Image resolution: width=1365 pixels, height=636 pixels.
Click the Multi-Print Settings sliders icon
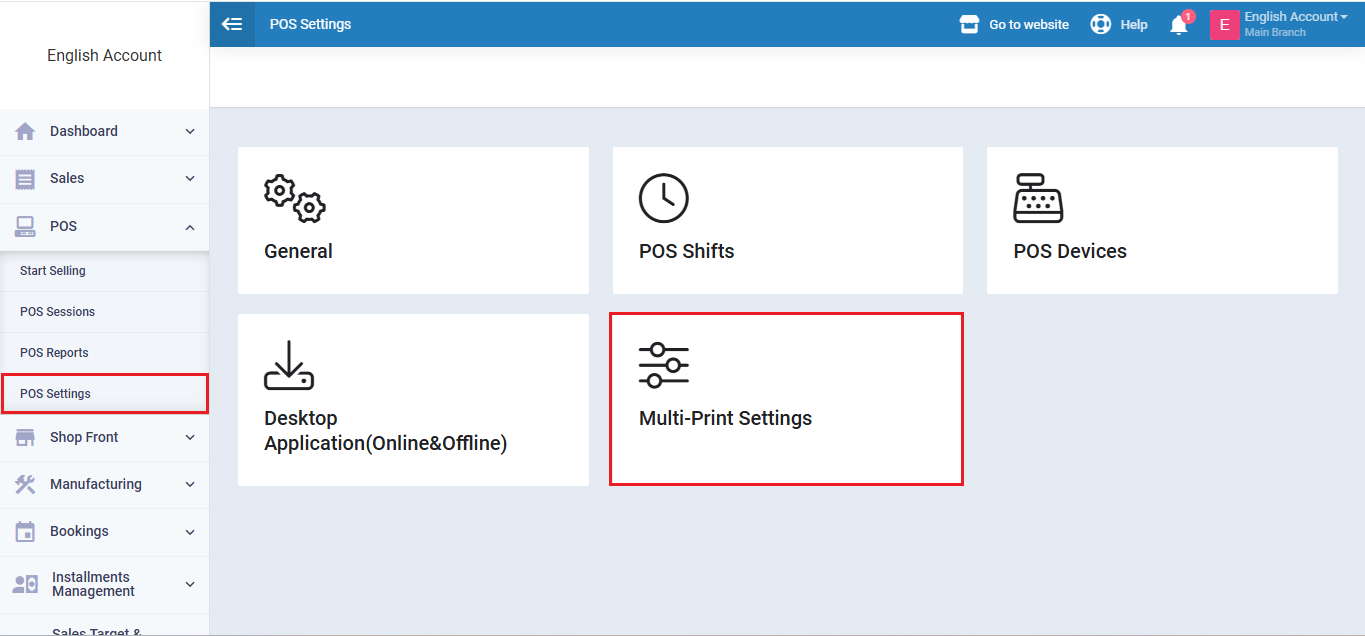(x=664, y=365)
